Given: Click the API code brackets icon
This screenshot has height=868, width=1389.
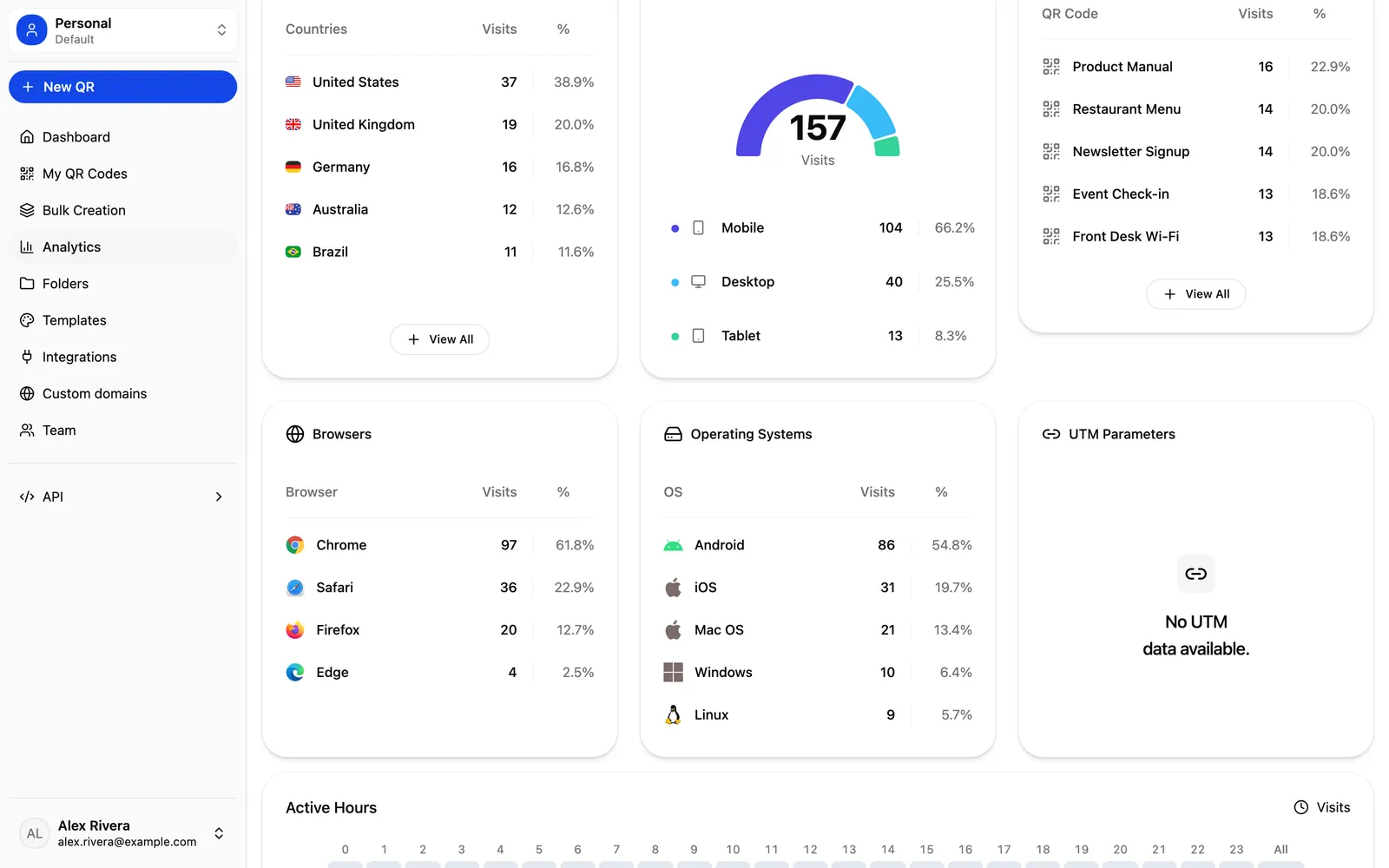Looking at the screenshot, I should (x=27, y=496).
